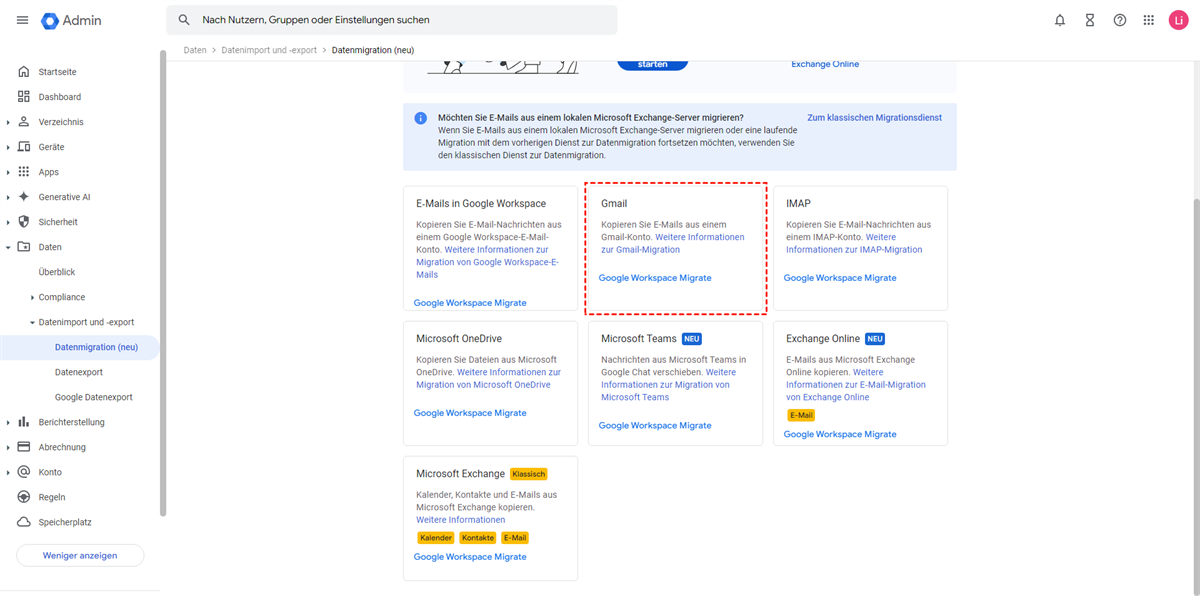Open Microsoft OneDrive's Google Workspace Migrate
The height and width of the screenshot is (596, 1200).
470,413
